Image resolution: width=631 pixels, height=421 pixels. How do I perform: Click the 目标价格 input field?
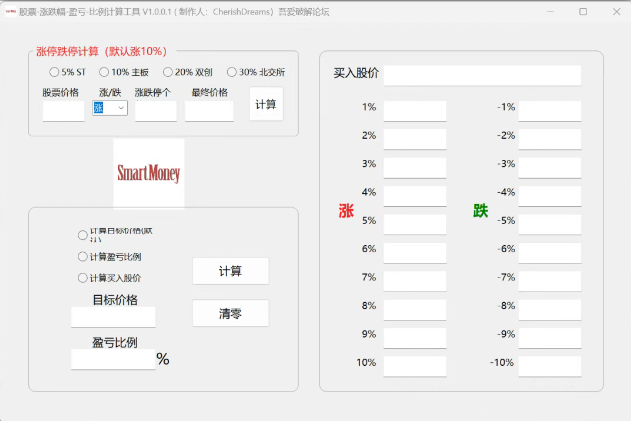click(x=113, y=317)
